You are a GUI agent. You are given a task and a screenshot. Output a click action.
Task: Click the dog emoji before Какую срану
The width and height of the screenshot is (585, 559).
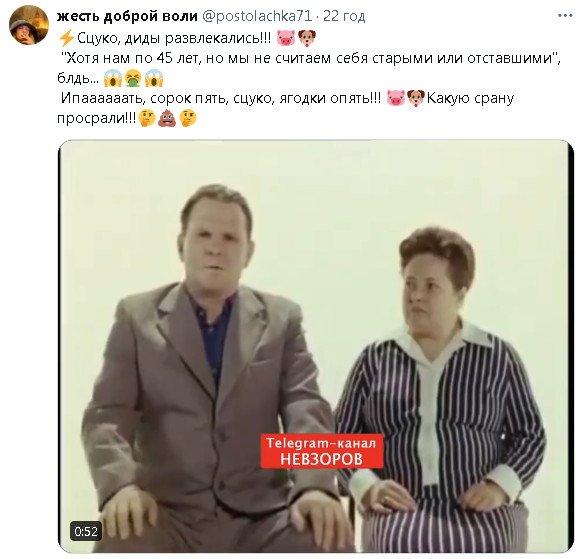point(416,98)
